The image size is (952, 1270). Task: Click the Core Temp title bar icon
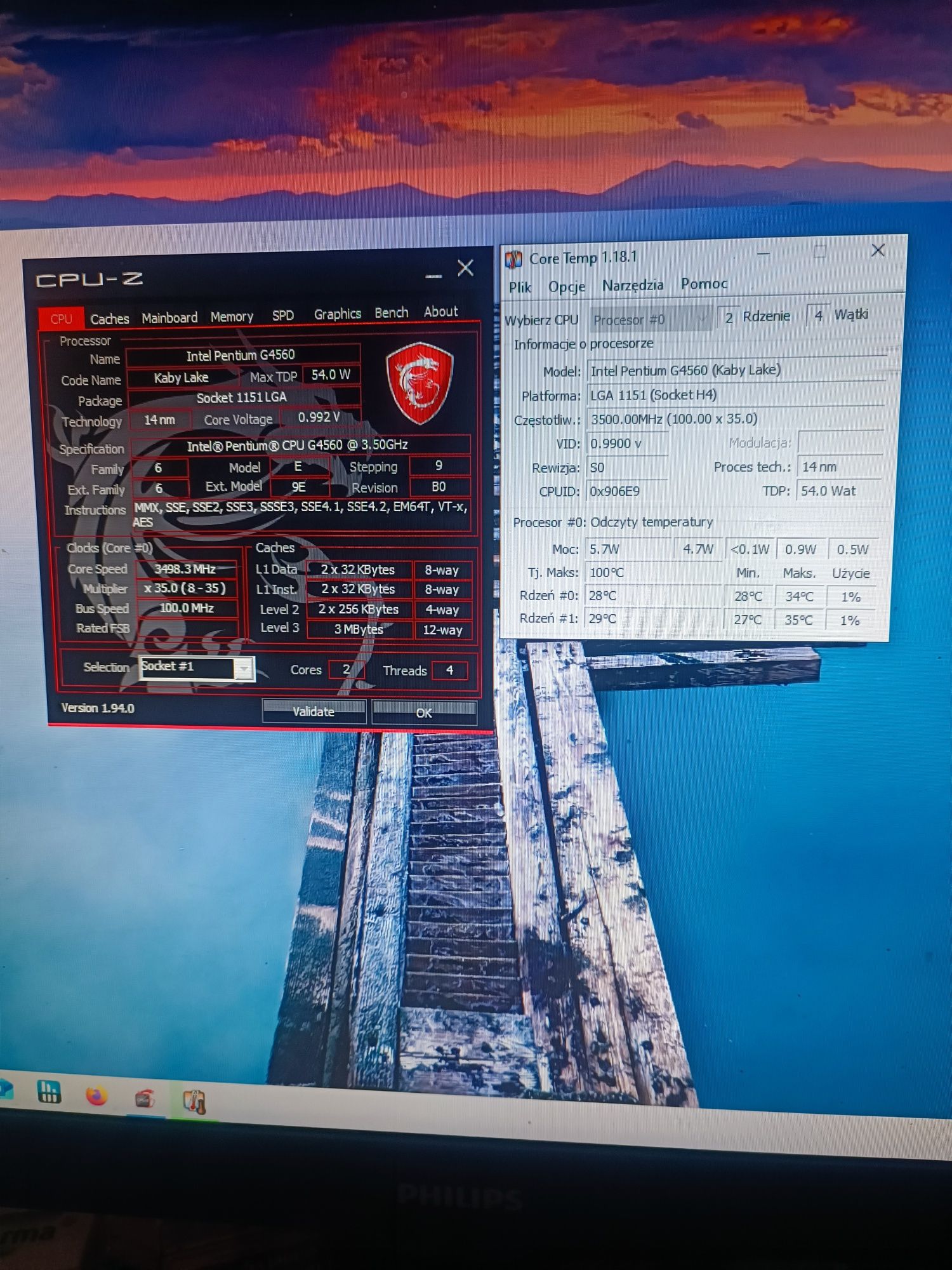pyautogui.click(x=513, y=259)
